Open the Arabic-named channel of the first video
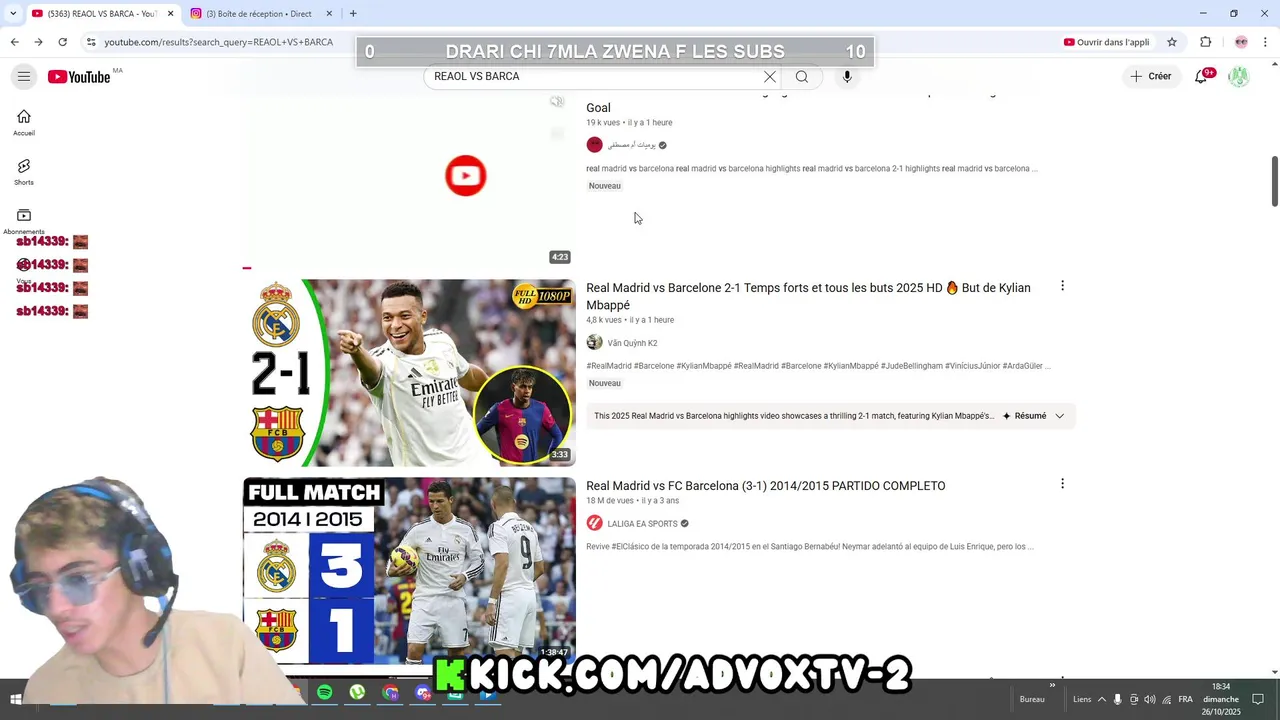The height and width of the screenshot is (720, 1280). pyautogui.click(x=632, y=145)
